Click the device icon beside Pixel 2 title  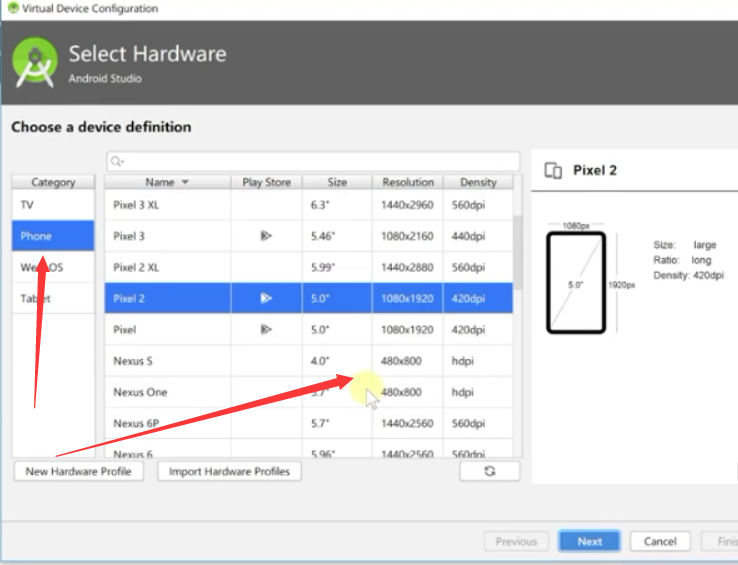(553, 170)
